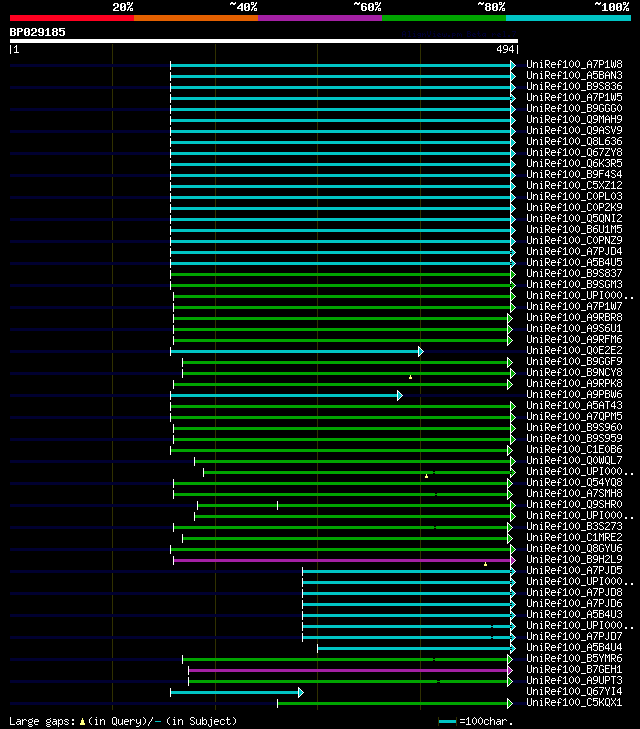Click the green ~80% identity legend segment
This screenshot has height=729, width=640.
(x=444, y=18)
